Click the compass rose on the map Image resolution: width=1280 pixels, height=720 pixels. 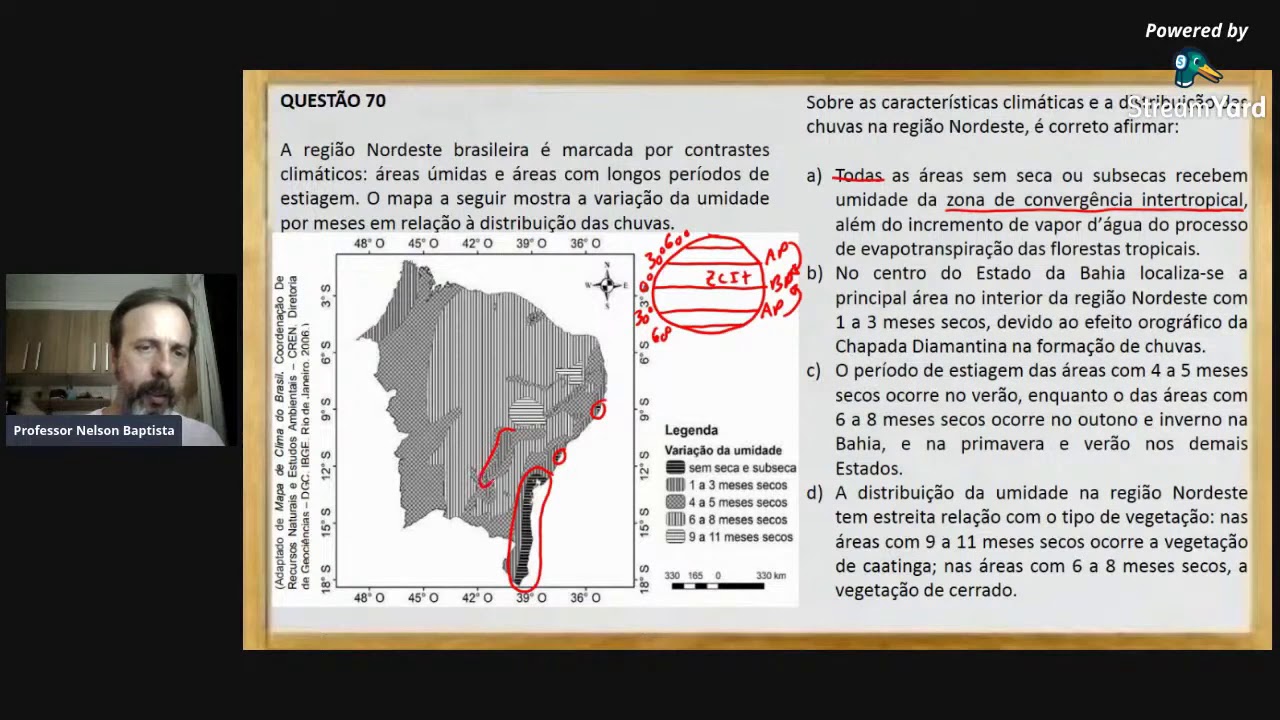[x=607, y=285]
